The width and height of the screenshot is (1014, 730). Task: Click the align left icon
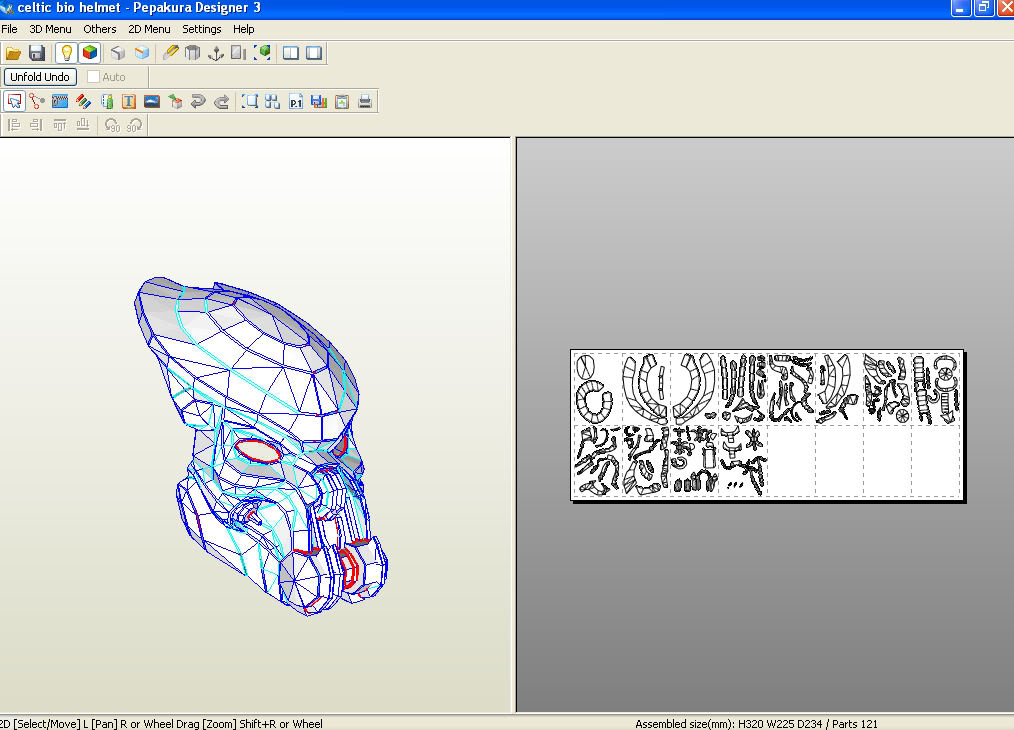coord(14,125)
